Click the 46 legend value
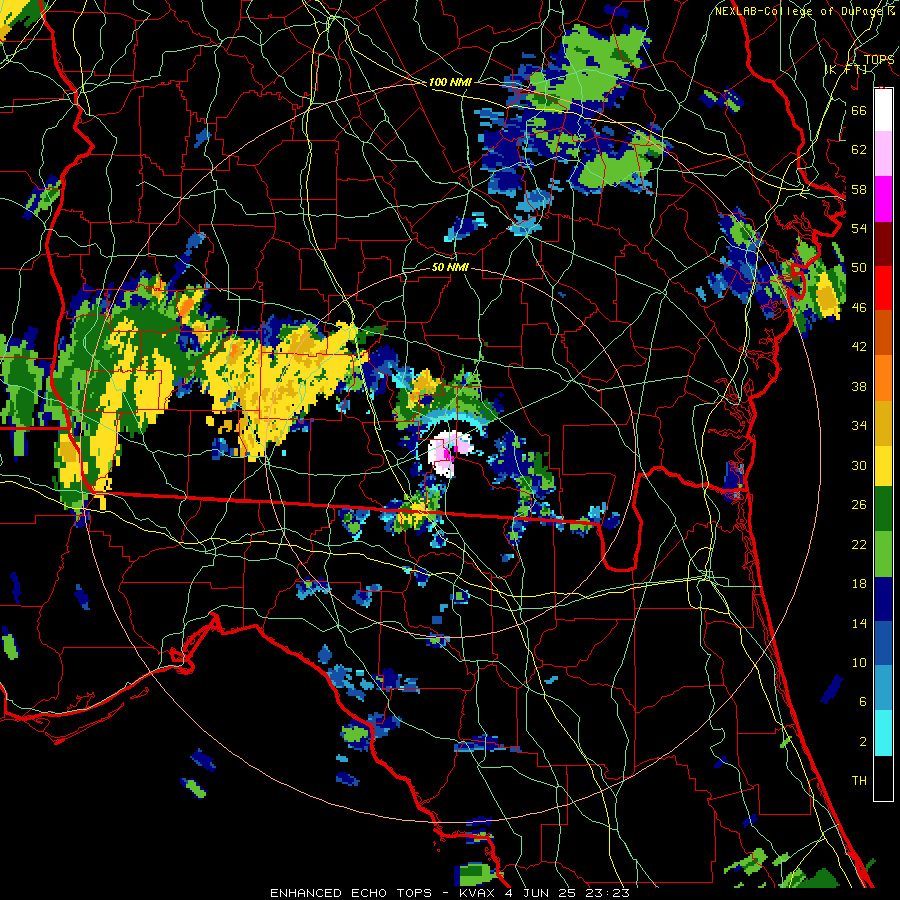The image size is (900, 900). click(859, 308)
